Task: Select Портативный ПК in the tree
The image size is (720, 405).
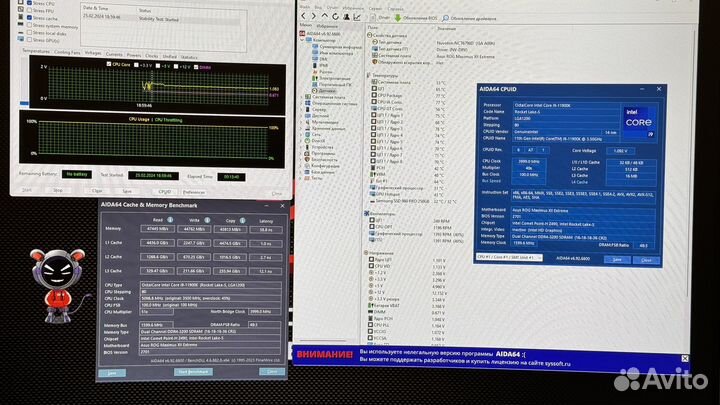Action: point(332,84)
